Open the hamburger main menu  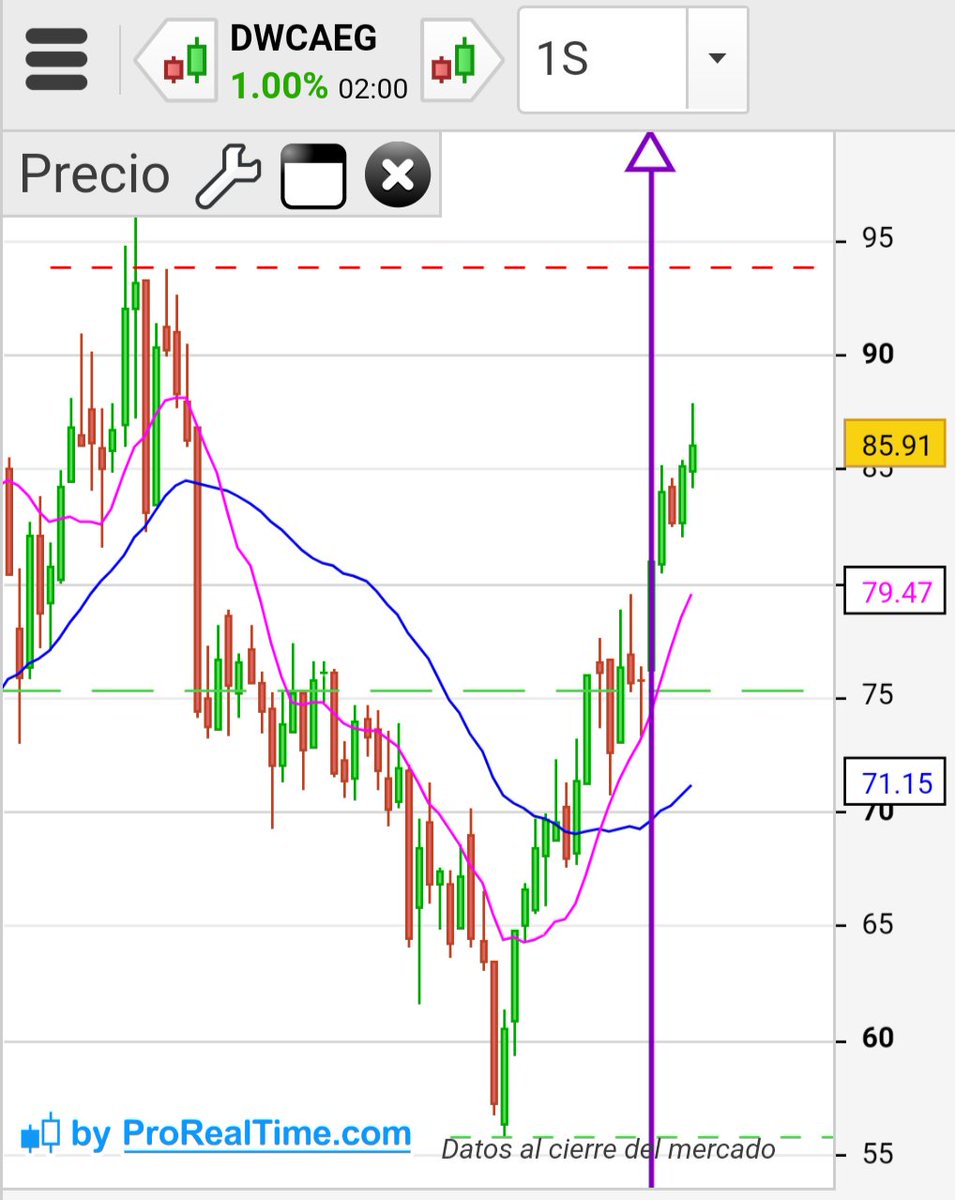pyautogui.click(x=57, y=58)
